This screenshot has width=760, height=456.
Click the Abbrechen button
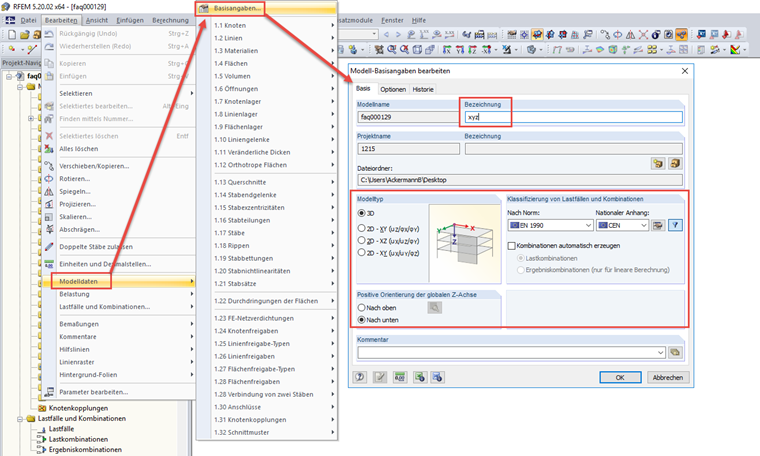(668, 377)
